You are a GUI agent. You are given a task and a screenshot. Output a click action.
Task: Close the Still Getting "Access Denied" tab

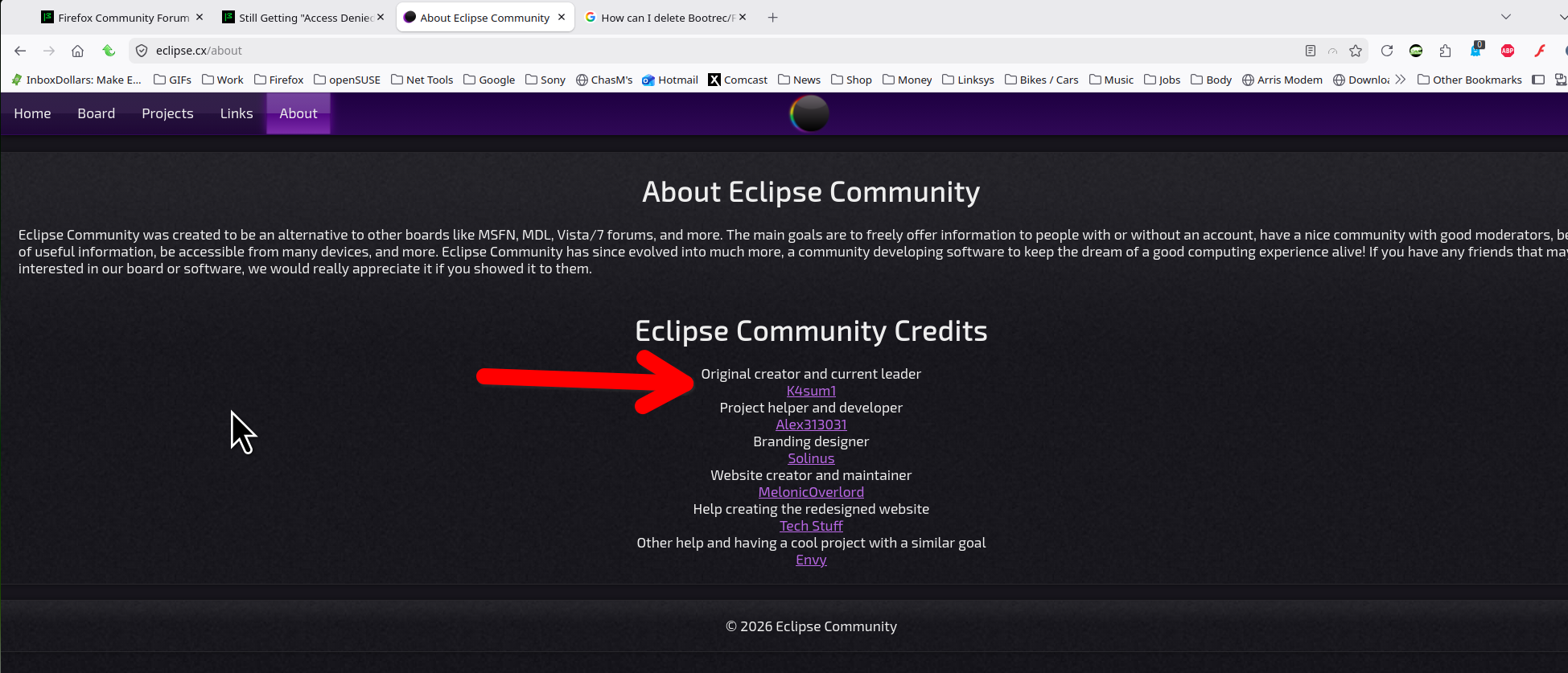tap(381, 17)
